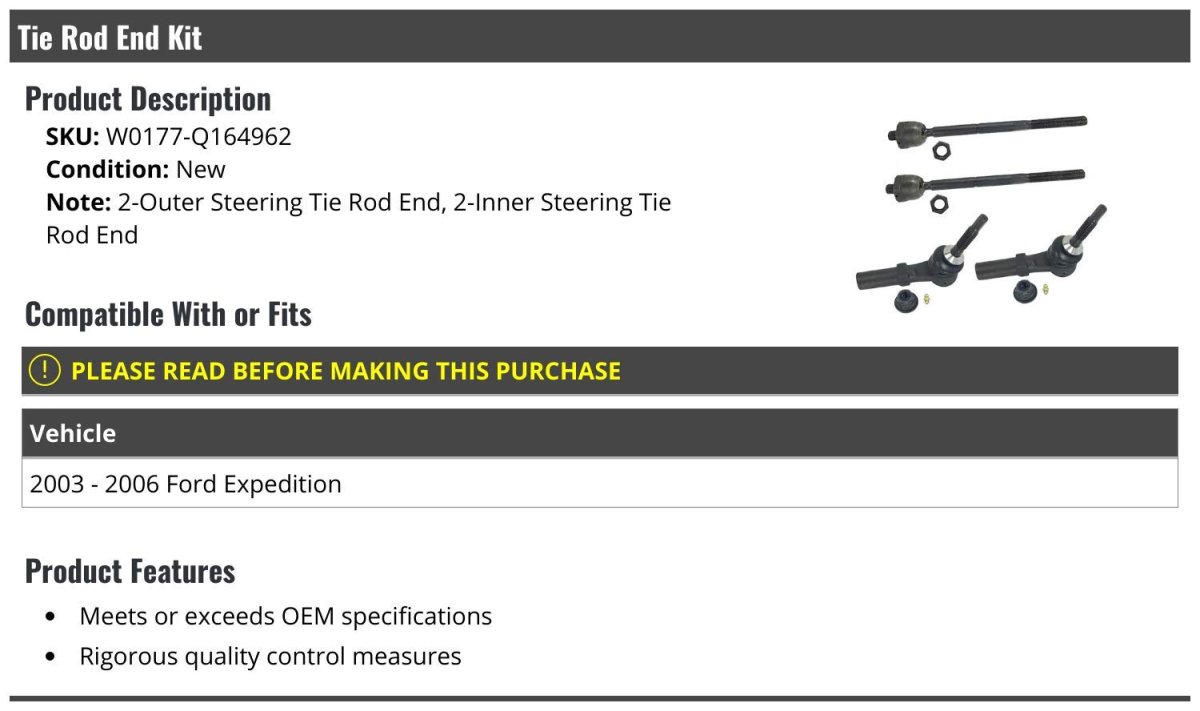Click the Vehicle table header
This screenshot has height=711, width=1200.
[x=600, y=433]
